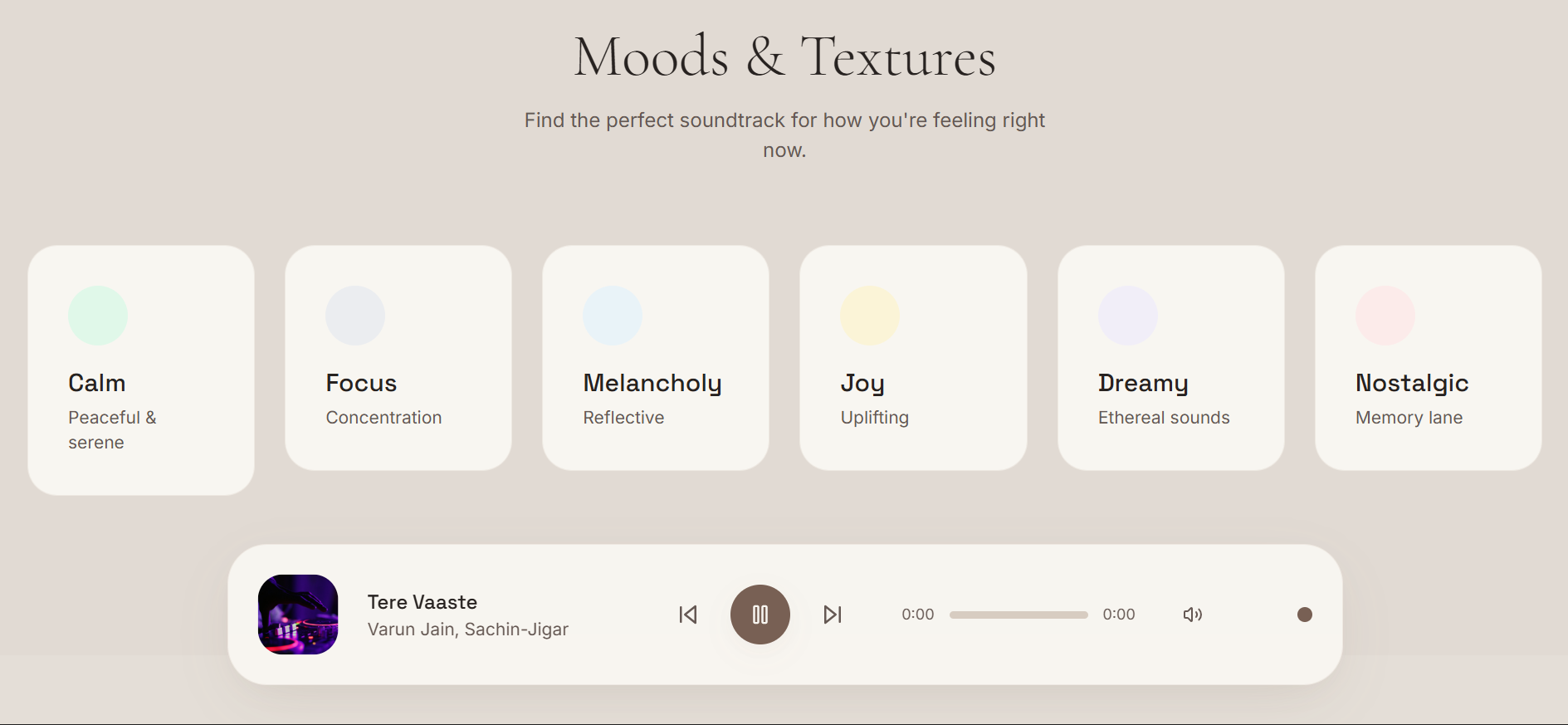Open artist Varun Jain, Sachin-Jigar
This screenshot has height=725, width=1568.
tap(468, 629)
